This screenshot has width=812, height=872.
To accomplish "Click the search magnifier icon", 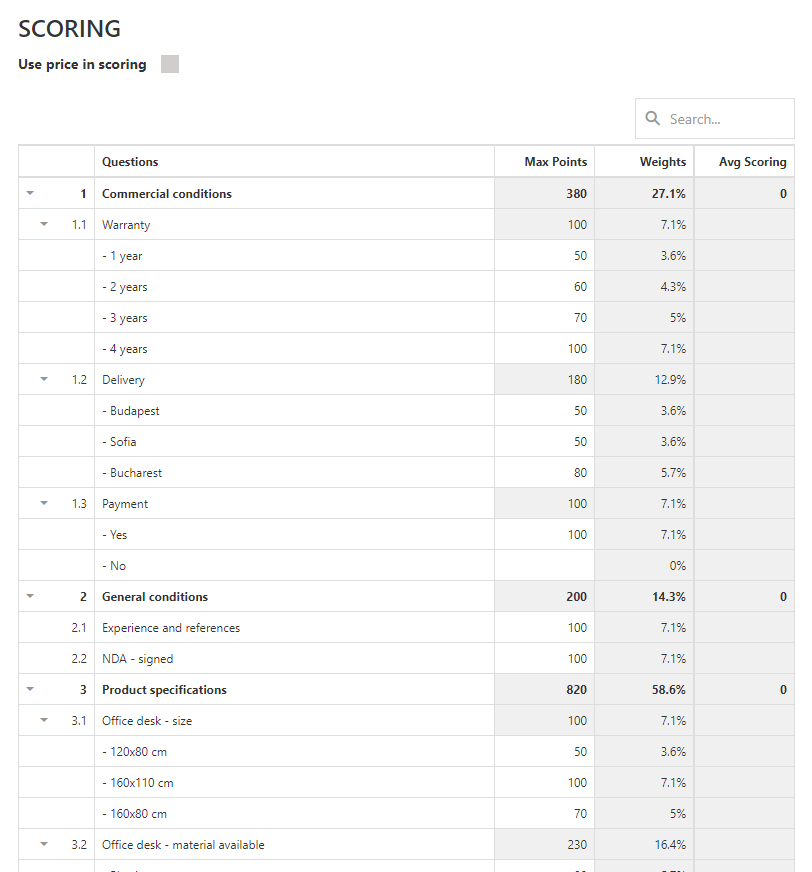I will (x=653, y=118).
